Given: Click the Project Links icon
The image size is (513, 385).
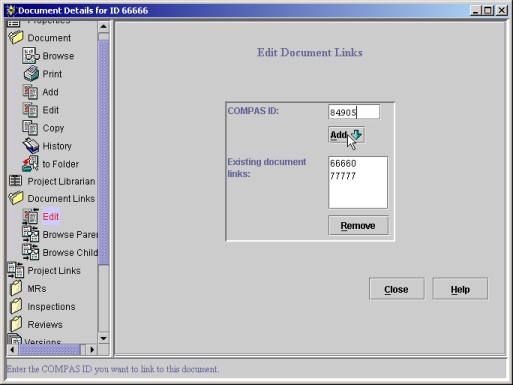Looking at the screenshot, I should [x=16, y=270].
